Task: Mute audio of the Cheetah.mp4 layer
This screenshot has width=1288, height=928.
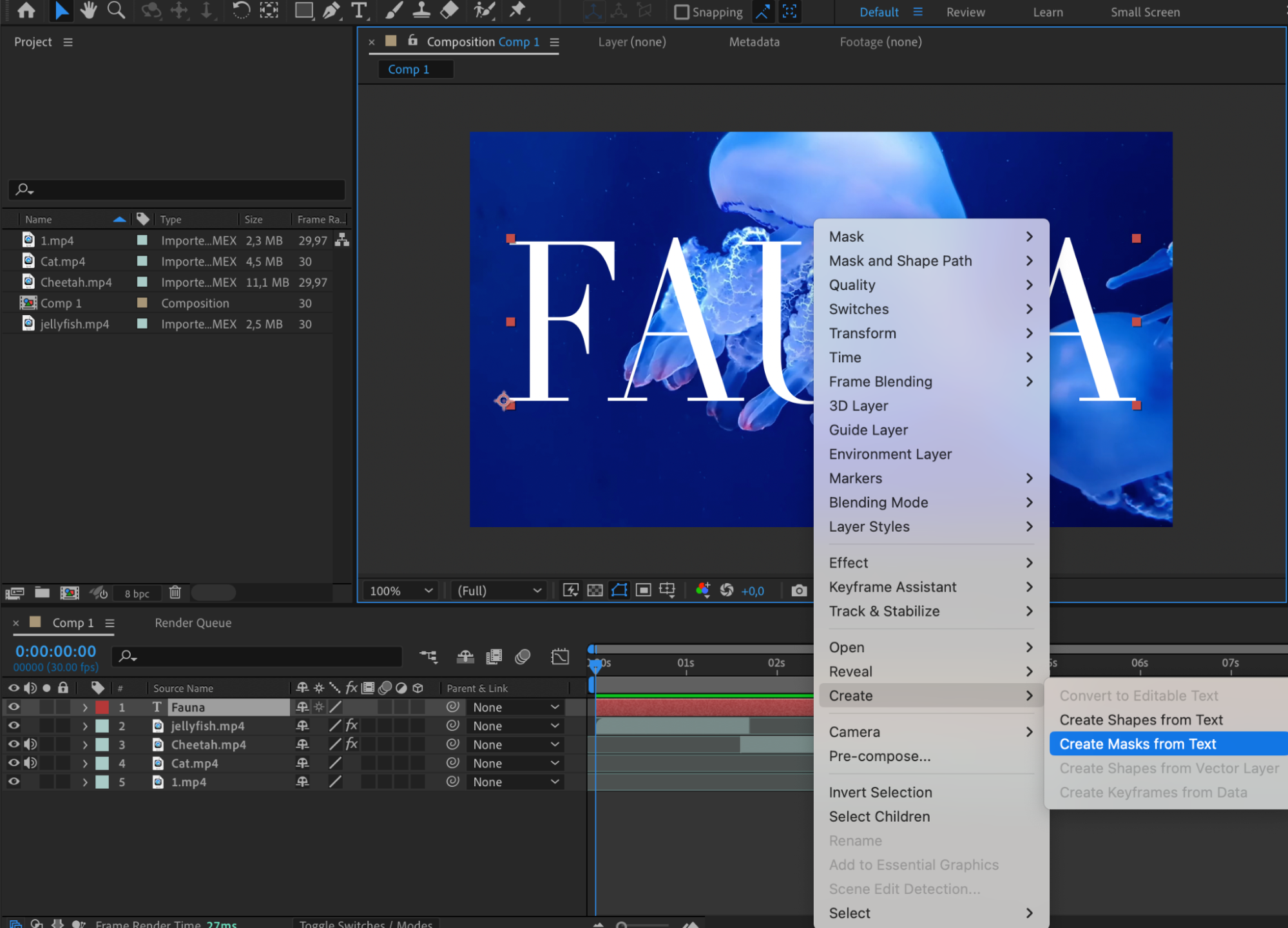Action: (30, 744)
